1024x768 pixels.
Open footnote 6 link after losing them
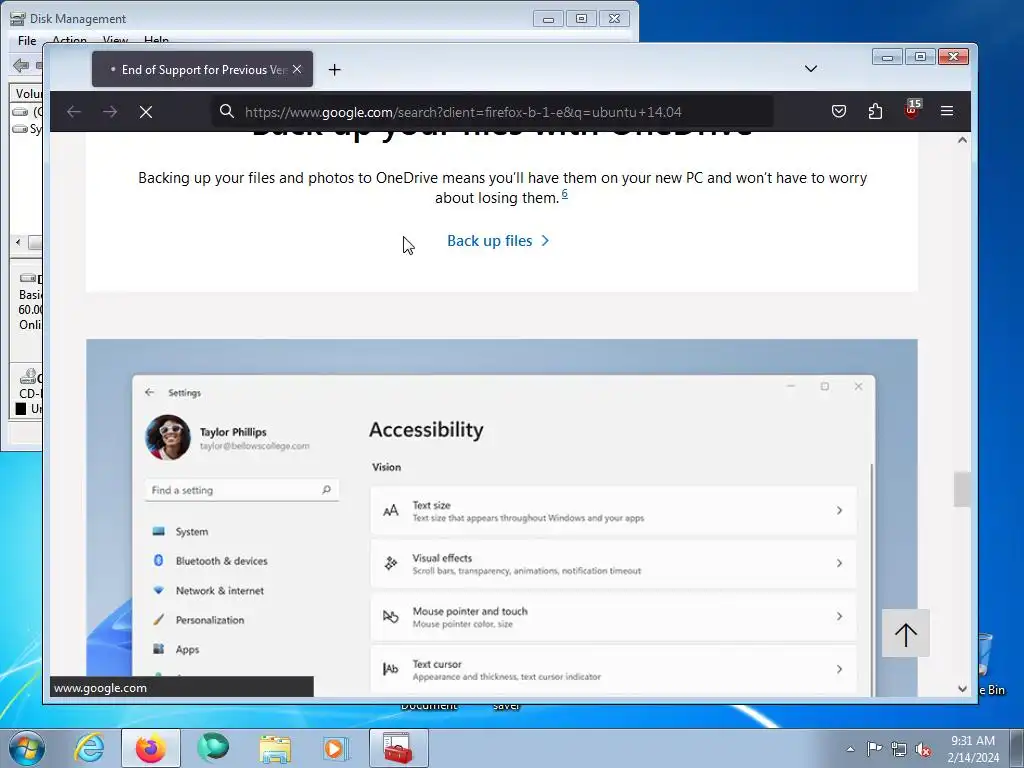(x=565, y=194)
